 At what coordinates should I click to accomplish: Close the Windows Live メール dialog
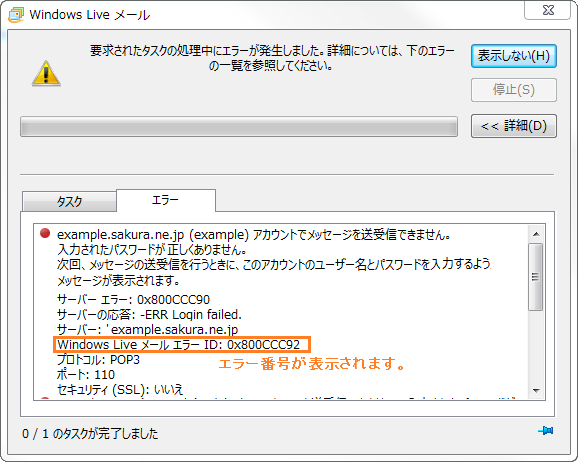(x=548, y=10)
